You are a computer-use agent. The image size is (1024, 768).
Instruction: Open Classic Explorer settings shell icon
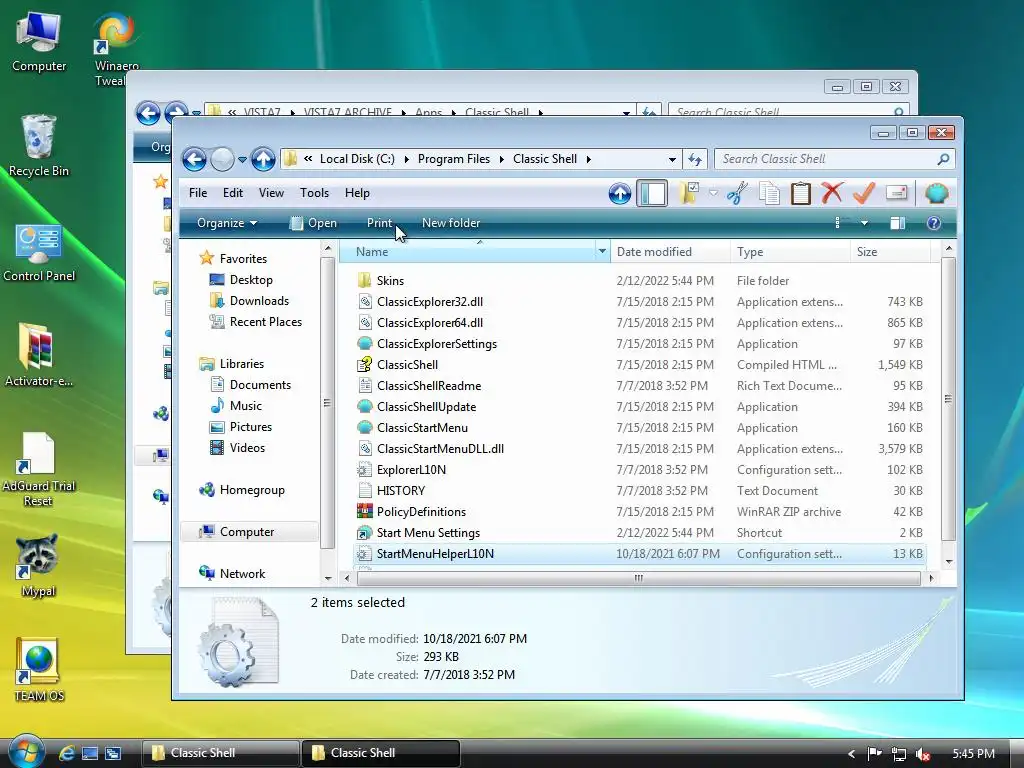tap(936, 193)
